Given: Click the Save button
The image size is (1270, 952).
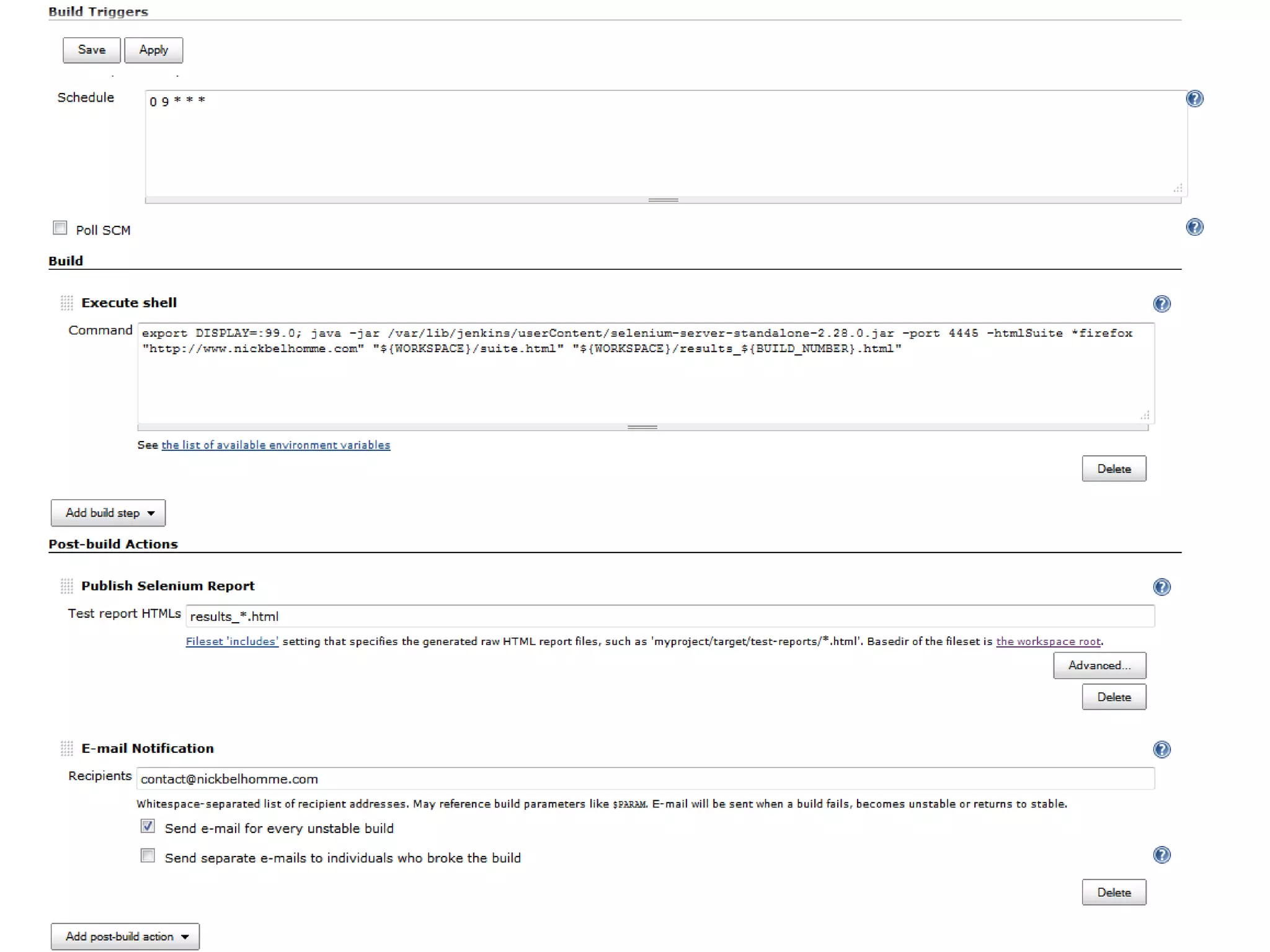Looking at the screenshot, I should coord(92,50).
